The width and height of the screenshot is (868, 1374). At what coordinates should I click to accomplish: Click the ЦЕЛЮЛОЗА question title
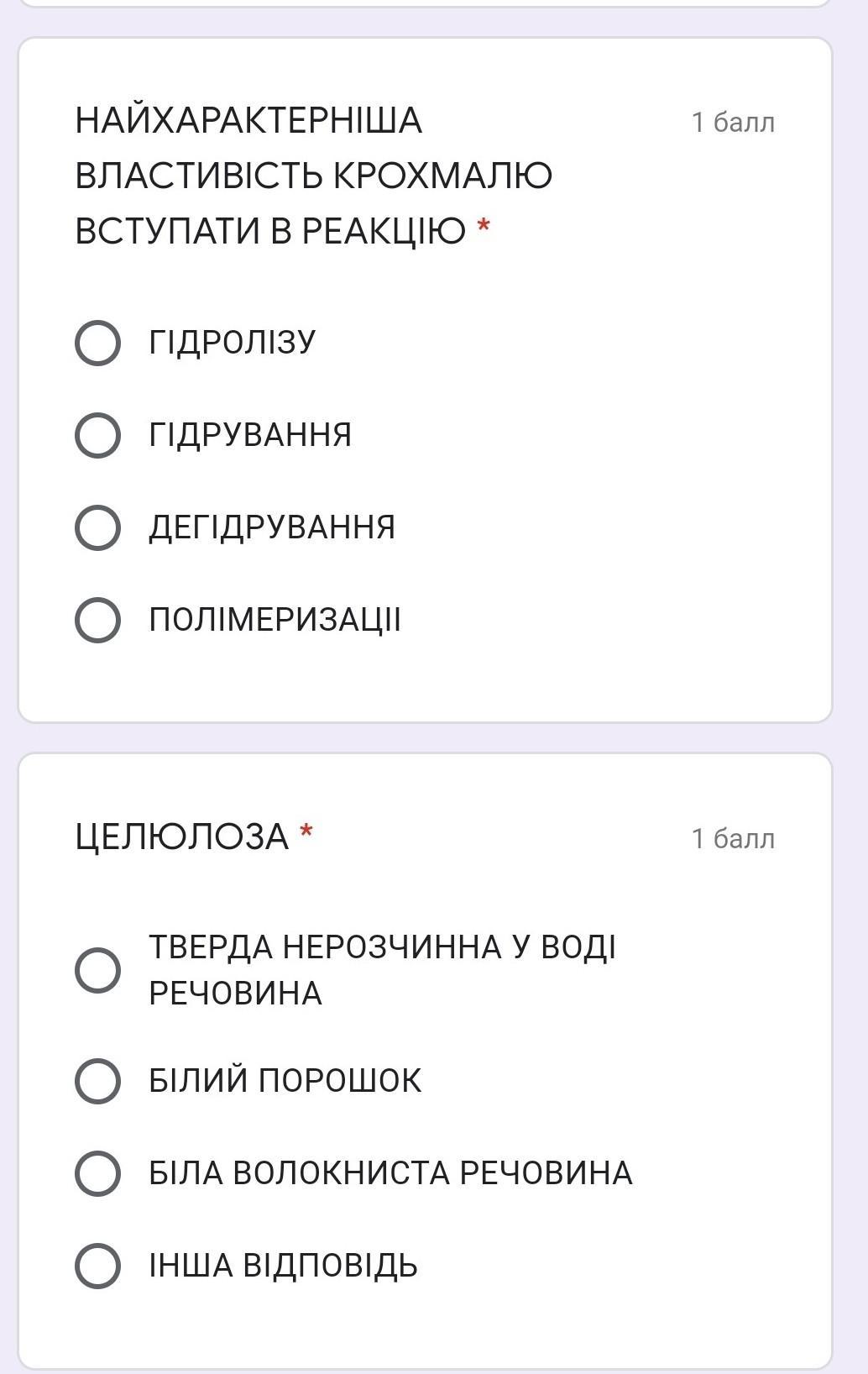181,836
